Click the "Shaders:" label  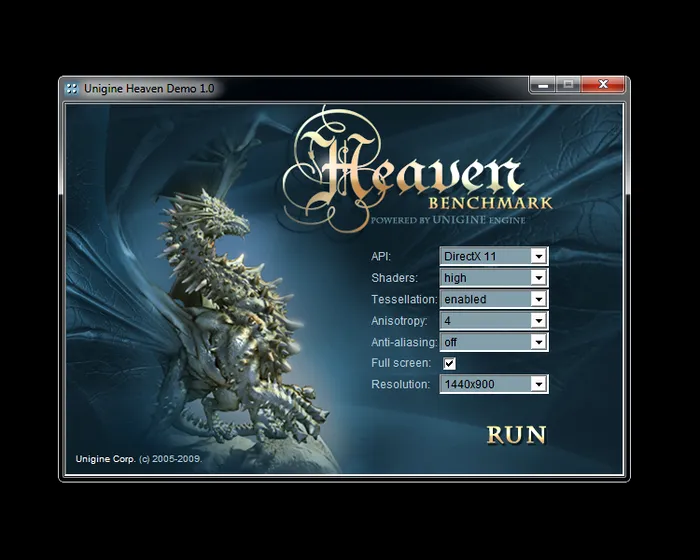[x=394, y=278]
